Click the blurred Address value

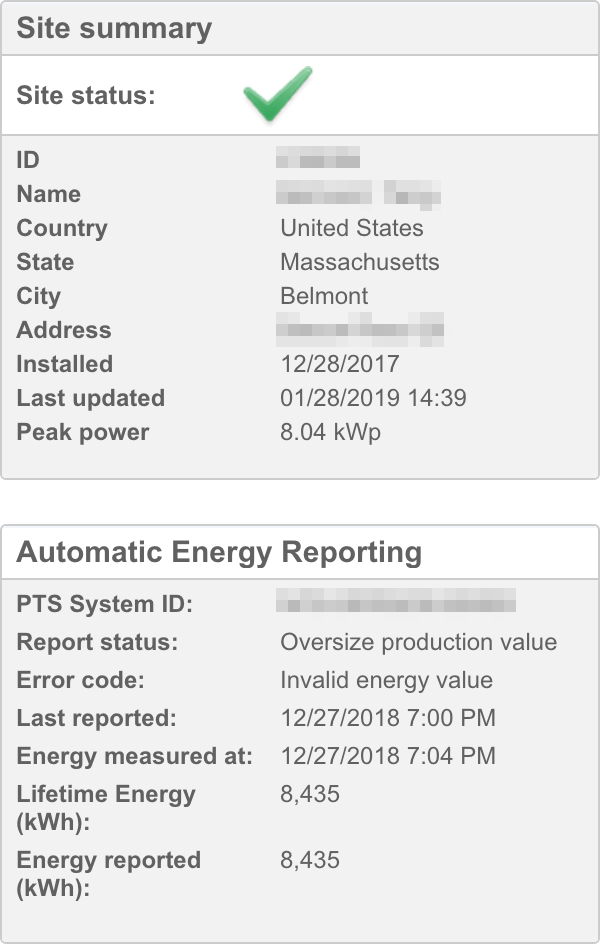361,329
